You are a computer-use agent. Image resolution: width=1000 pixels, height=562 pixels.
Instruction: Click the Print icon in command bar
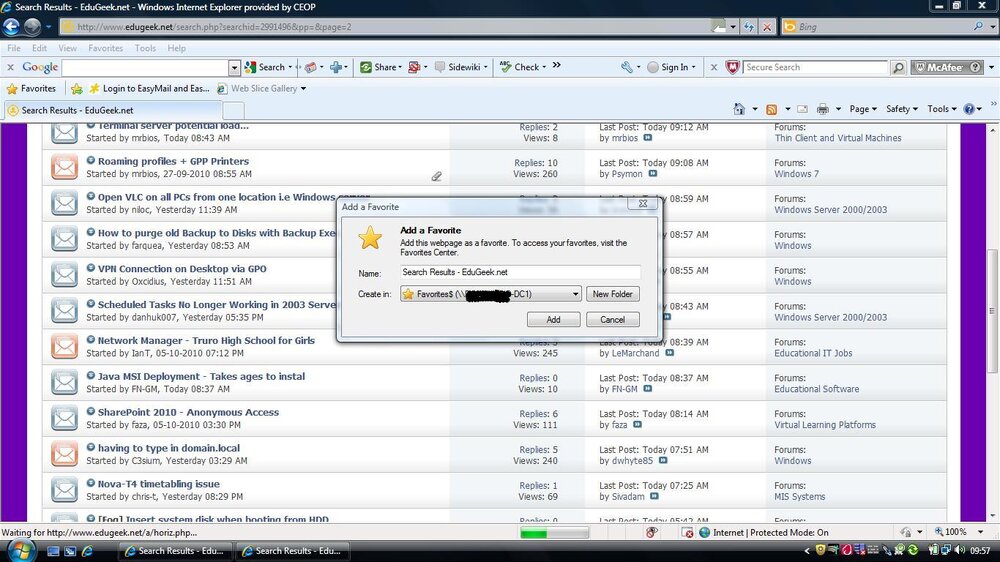pos(823,109)
